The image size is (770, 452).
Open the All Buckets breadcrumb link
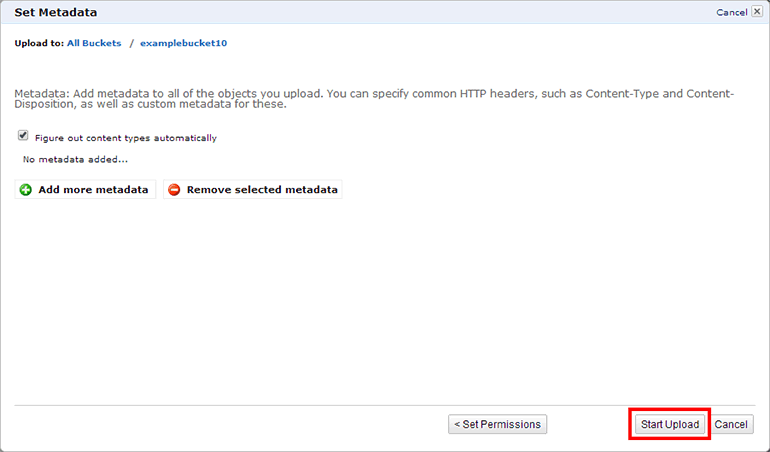pyautogui.click(x=94, y=43)
